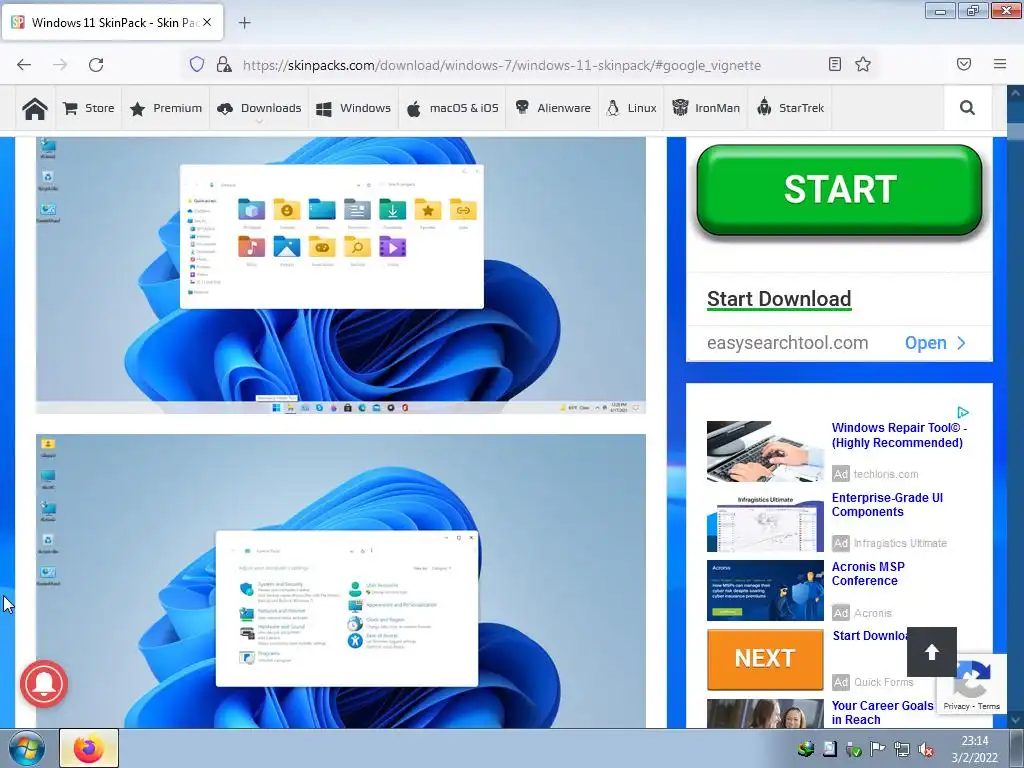Click the red notification bell icon

pyautogui.click(x=44, y=684)
